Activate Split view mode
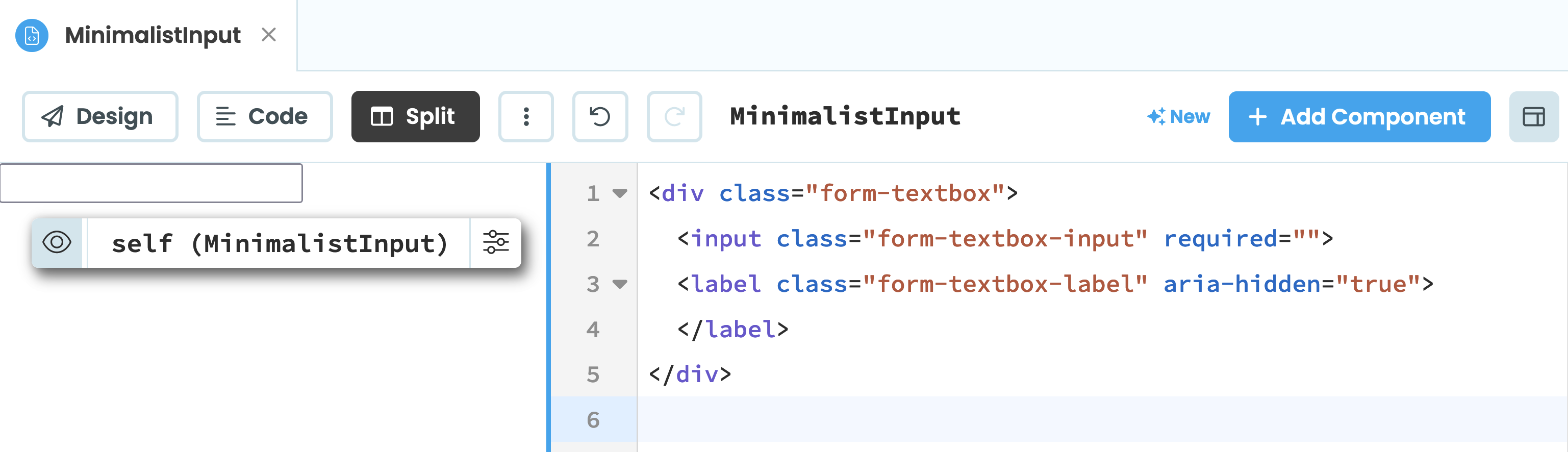Viewport: 1568px width, 452px height. click(x=415, y=116)
